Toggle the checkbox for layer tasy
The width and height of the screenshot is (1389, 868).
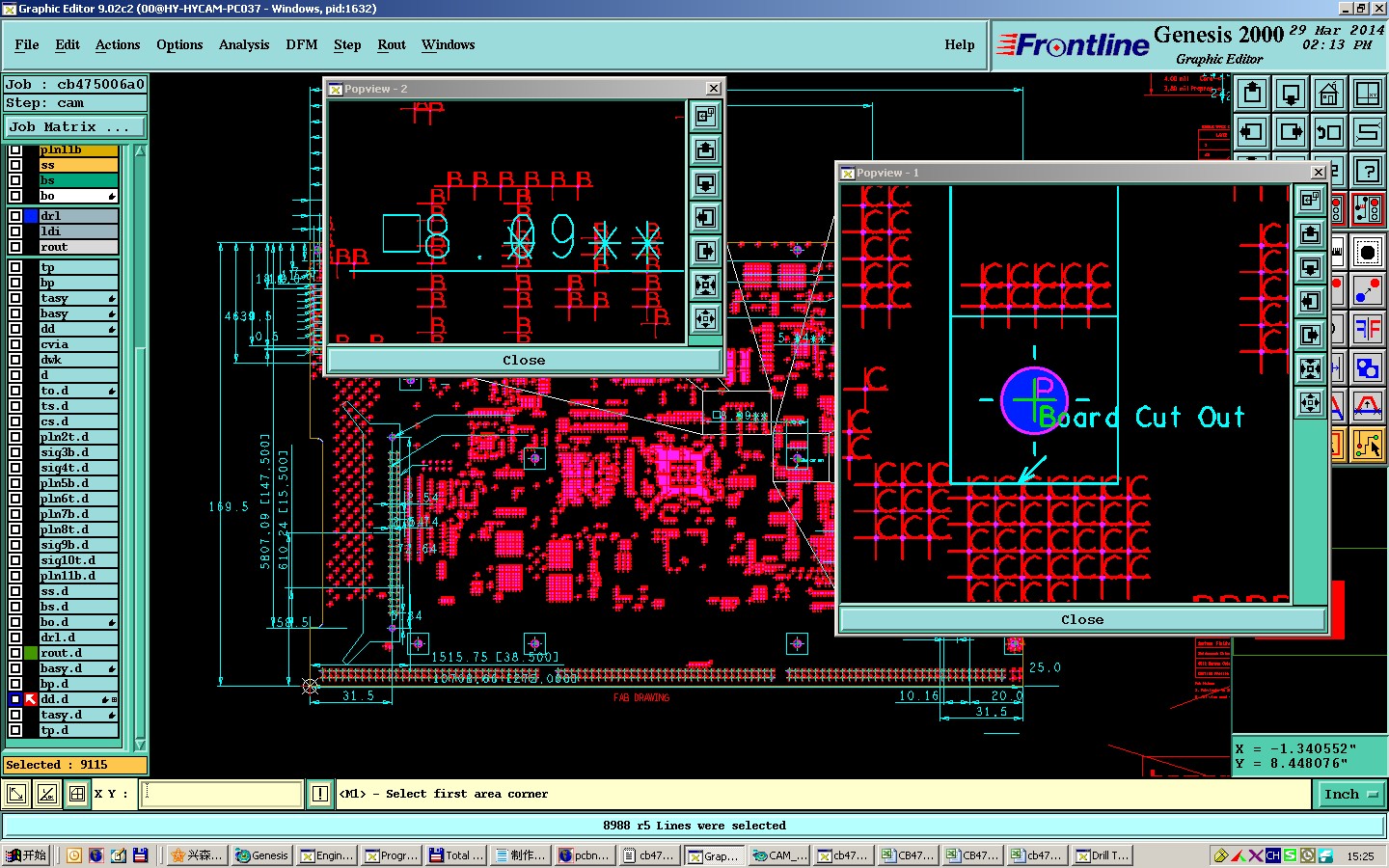pos(15,298)
